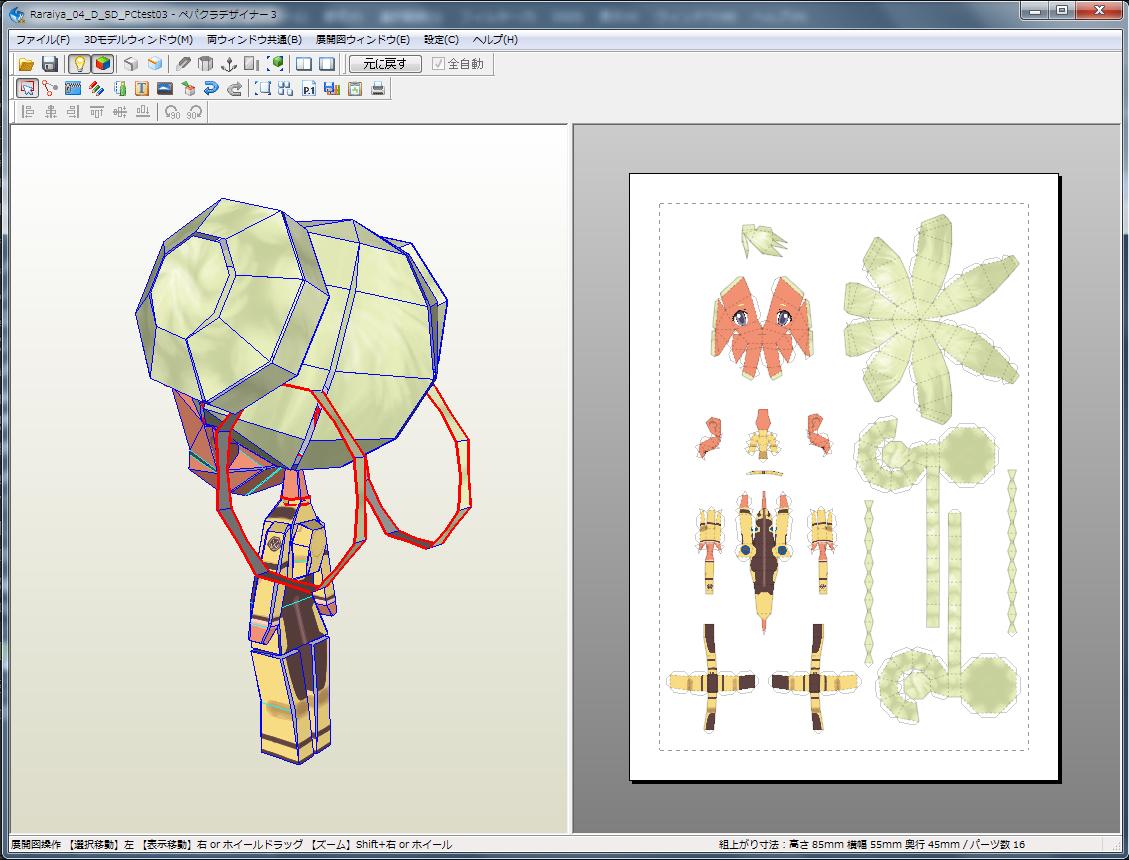Image resolution: width=1129 pixels, height=860 pixels.
Task: Select the small green hair tuft part at top
Action: click(x=763, y=240)
